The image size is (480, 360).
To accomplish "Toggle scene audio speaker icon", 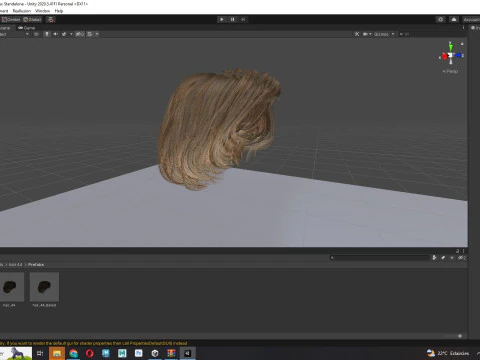I will tap(55, 34).
